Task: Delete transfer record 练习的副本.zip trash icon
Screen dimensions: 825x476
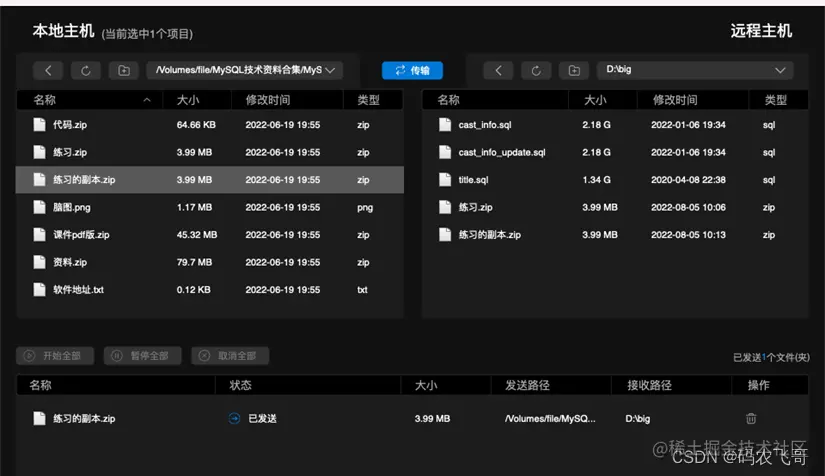Action: coord(751,419)
